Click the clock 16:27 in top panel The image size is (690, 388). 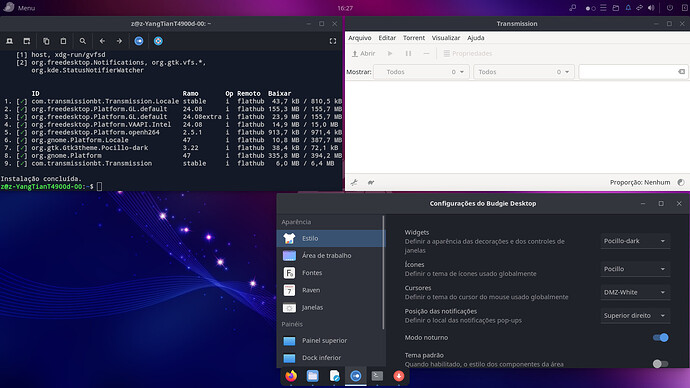coord(345,8)
